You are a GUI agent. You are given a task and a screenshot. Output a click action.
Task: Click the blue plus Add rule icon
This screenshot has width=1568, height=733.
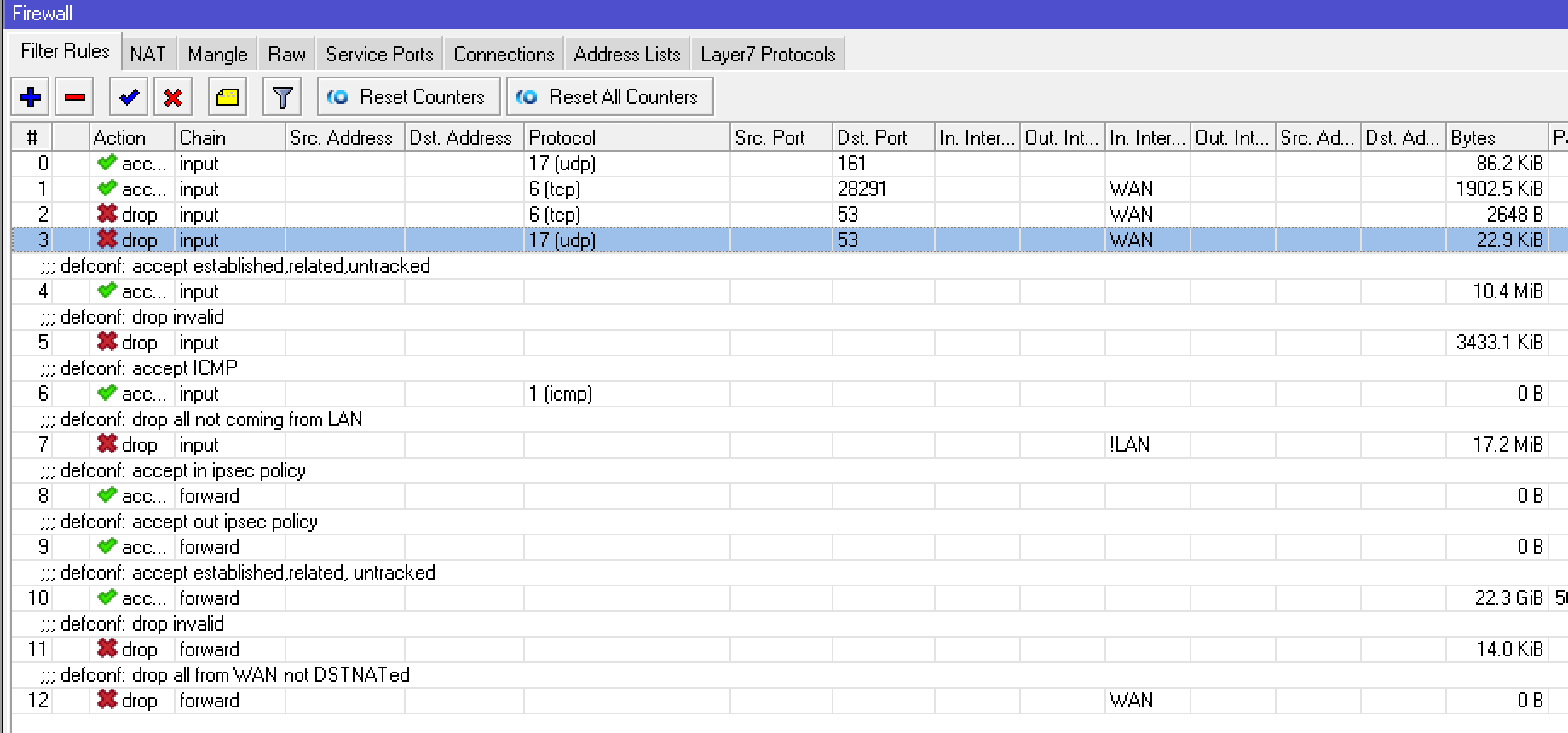(31, 96)
